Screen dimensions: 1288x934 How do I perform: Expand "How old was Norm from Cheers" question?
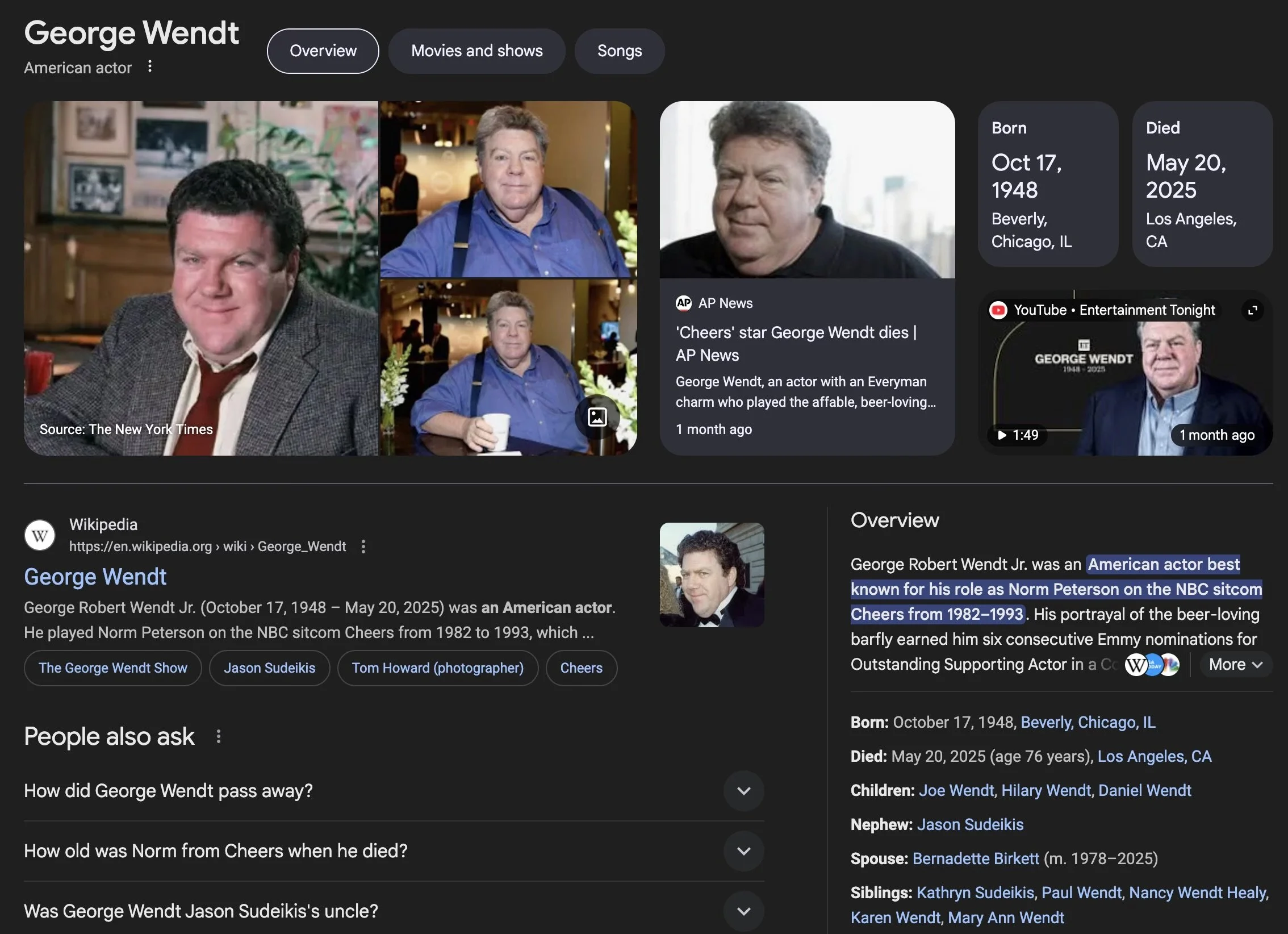pyautogui.click(x=743, y=851)
